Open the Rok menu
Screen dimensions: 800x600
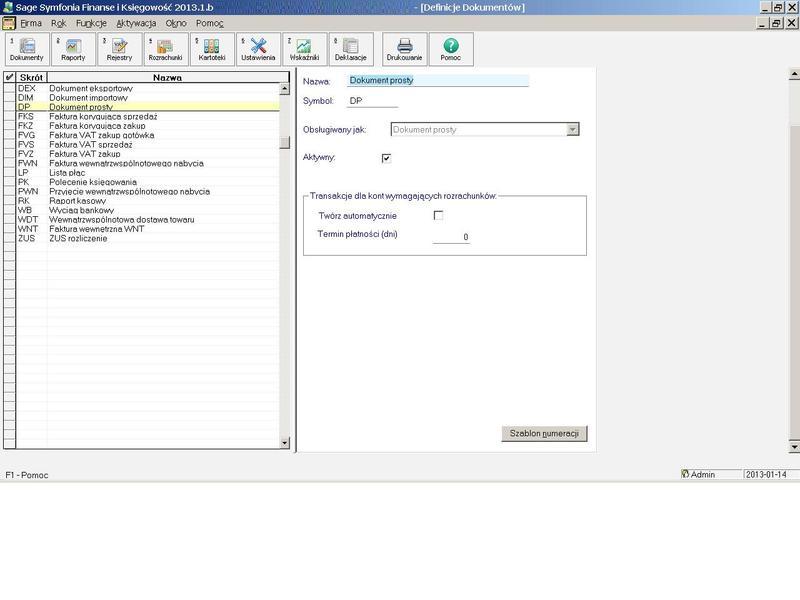point(59,23)
